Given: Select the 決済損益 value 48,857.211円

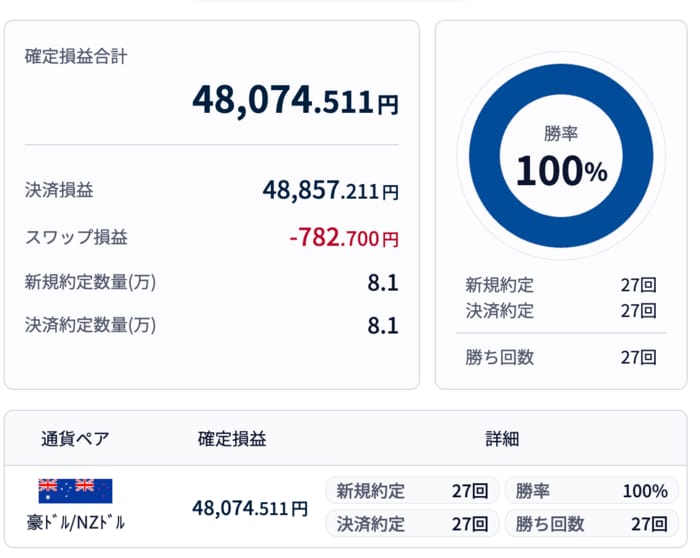Looking at the screenshot, I should [x=330, y=190].
